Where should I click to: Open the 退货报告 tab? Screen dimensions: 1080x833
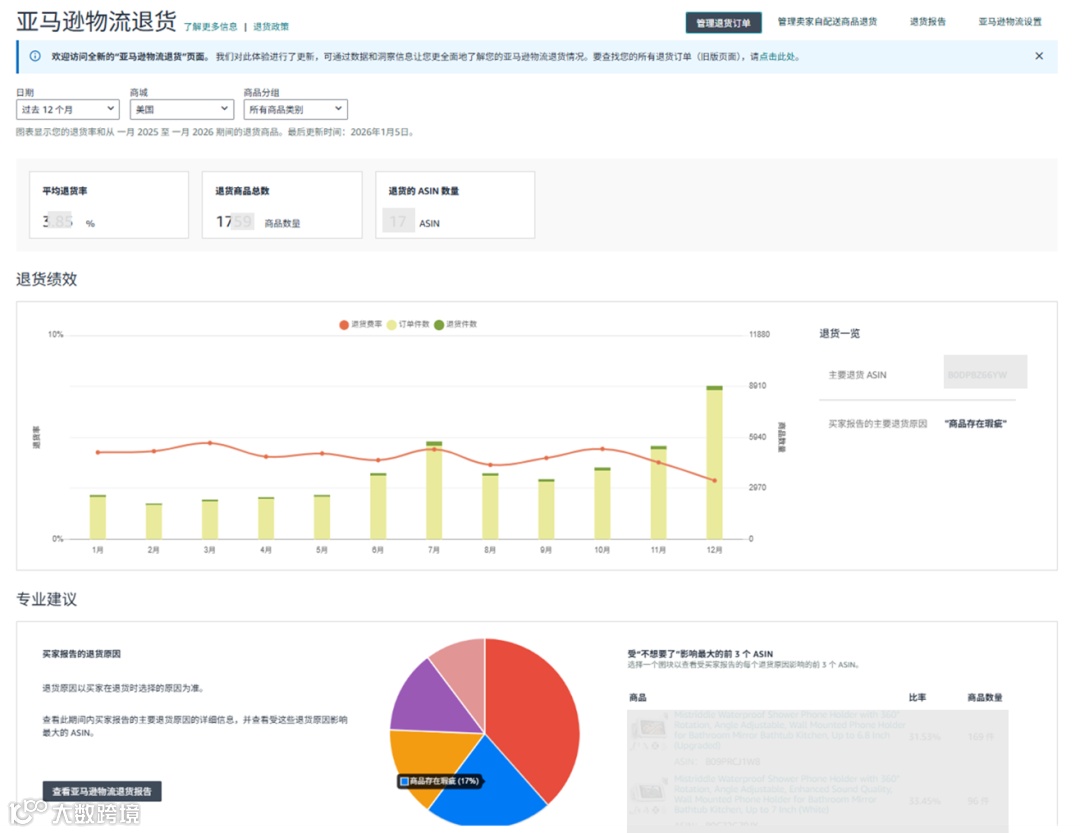(928, 22)
